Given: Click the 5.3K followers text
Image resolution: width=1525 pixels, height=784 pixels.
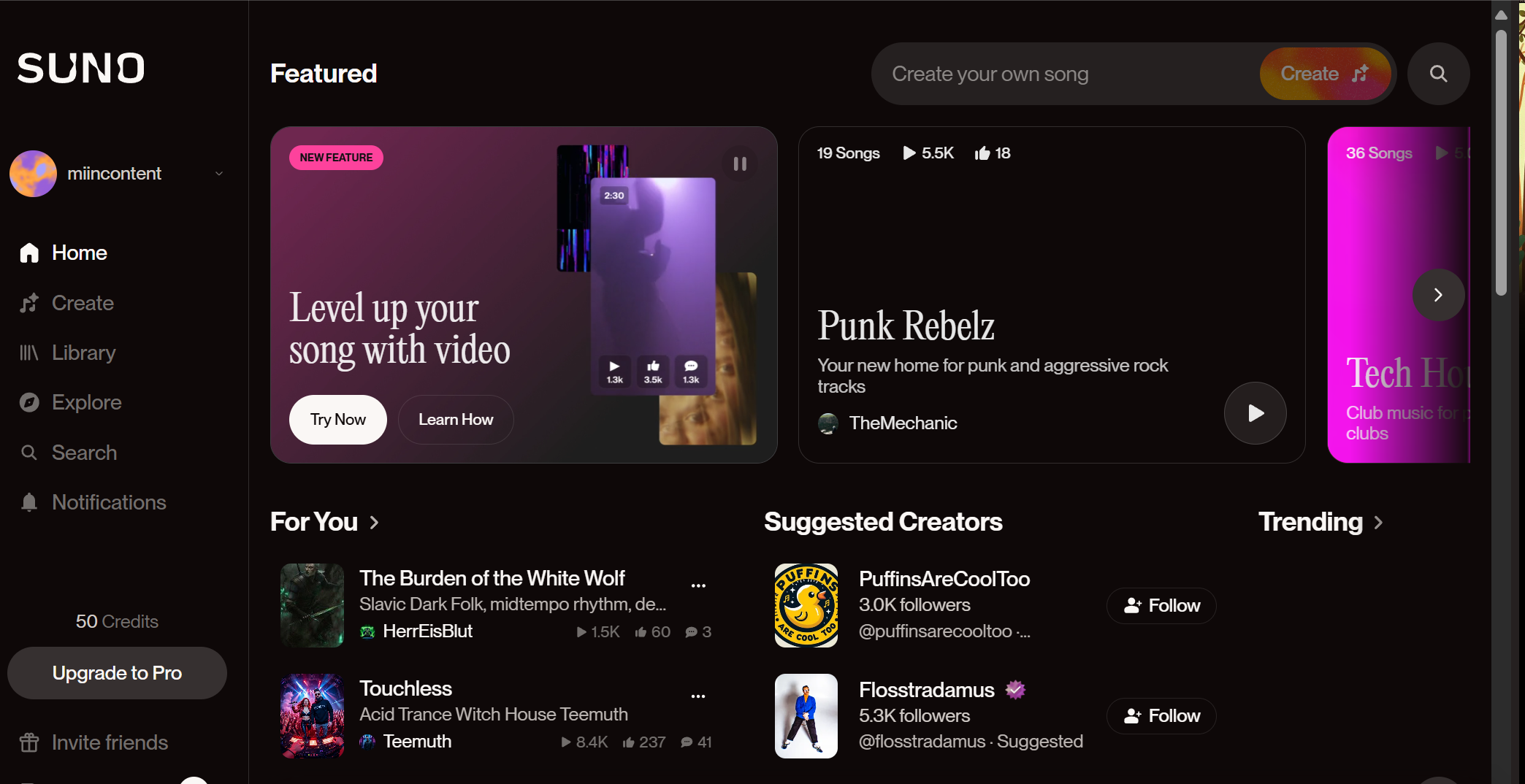Looking at the screenshot, I should tap(914, 716).
